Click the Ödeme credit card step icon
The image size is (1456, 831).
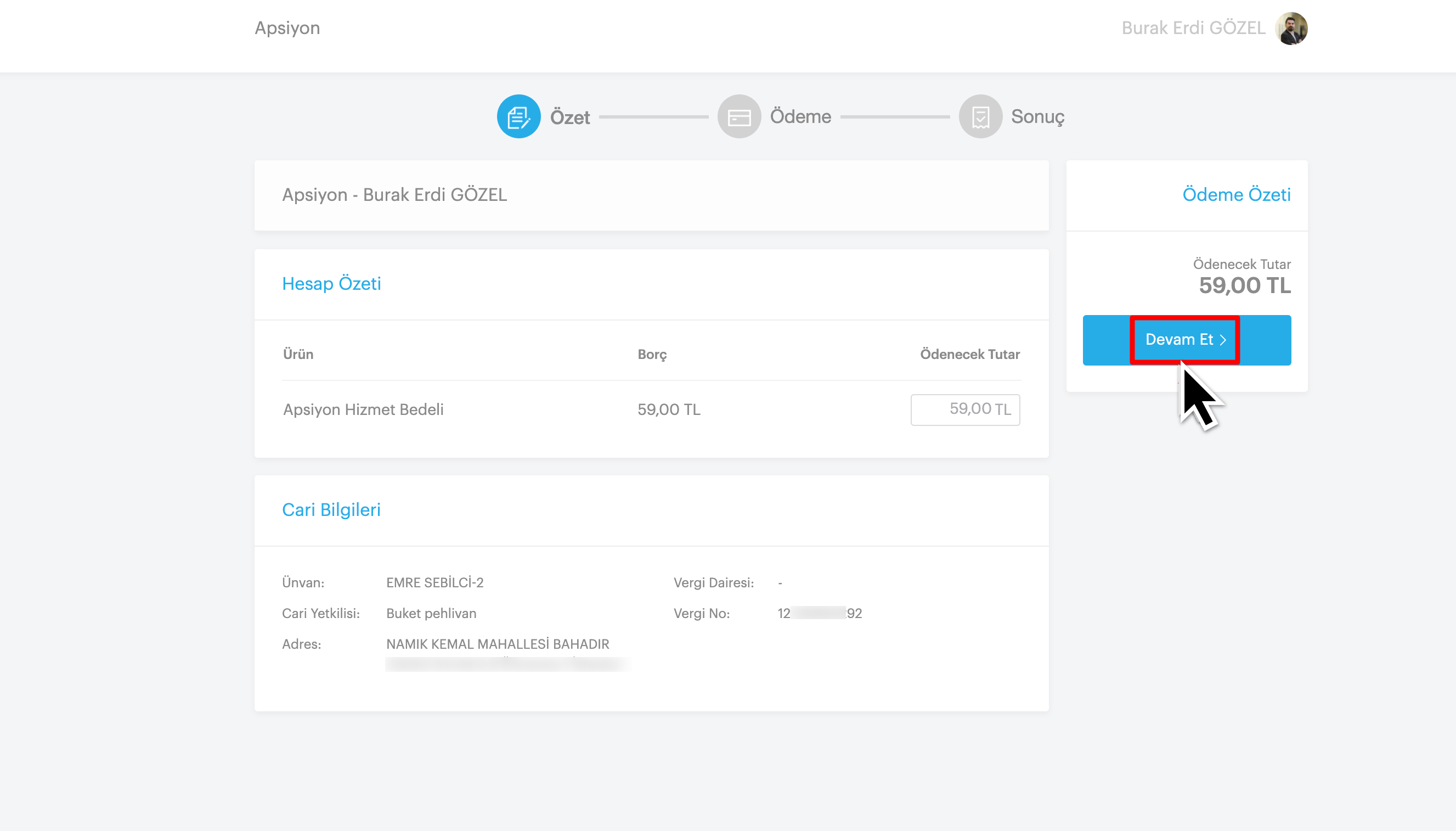[738, 116]
